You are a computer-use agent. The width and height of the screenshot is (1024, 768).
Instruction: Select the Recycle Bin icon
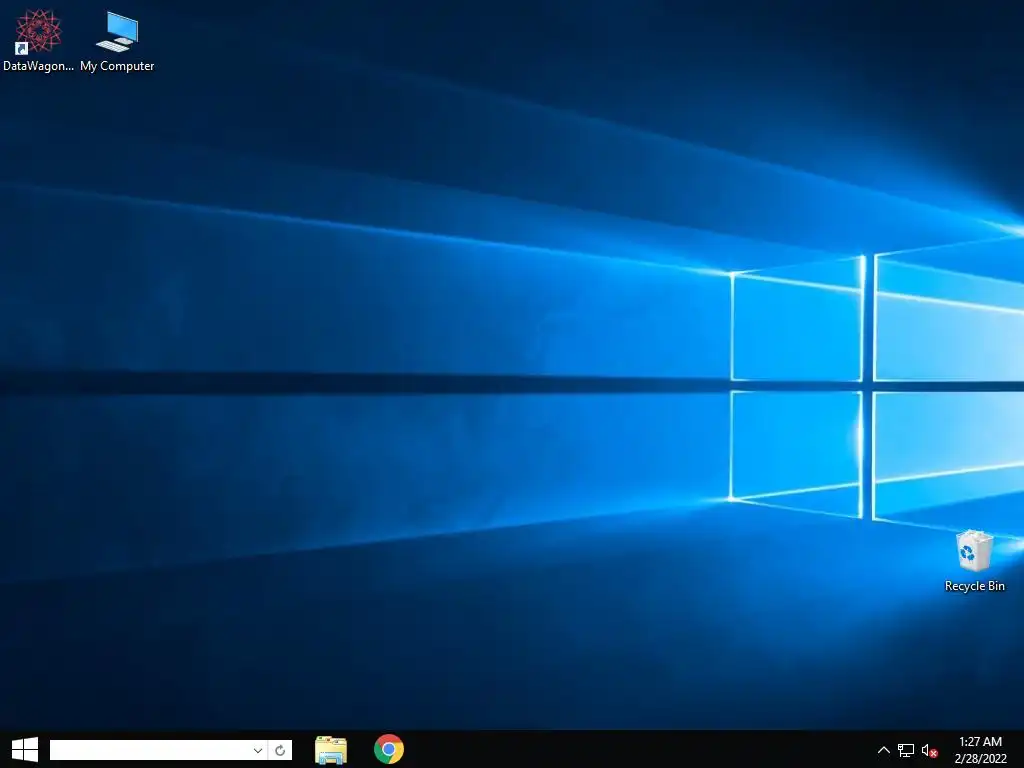coord(974,561)
